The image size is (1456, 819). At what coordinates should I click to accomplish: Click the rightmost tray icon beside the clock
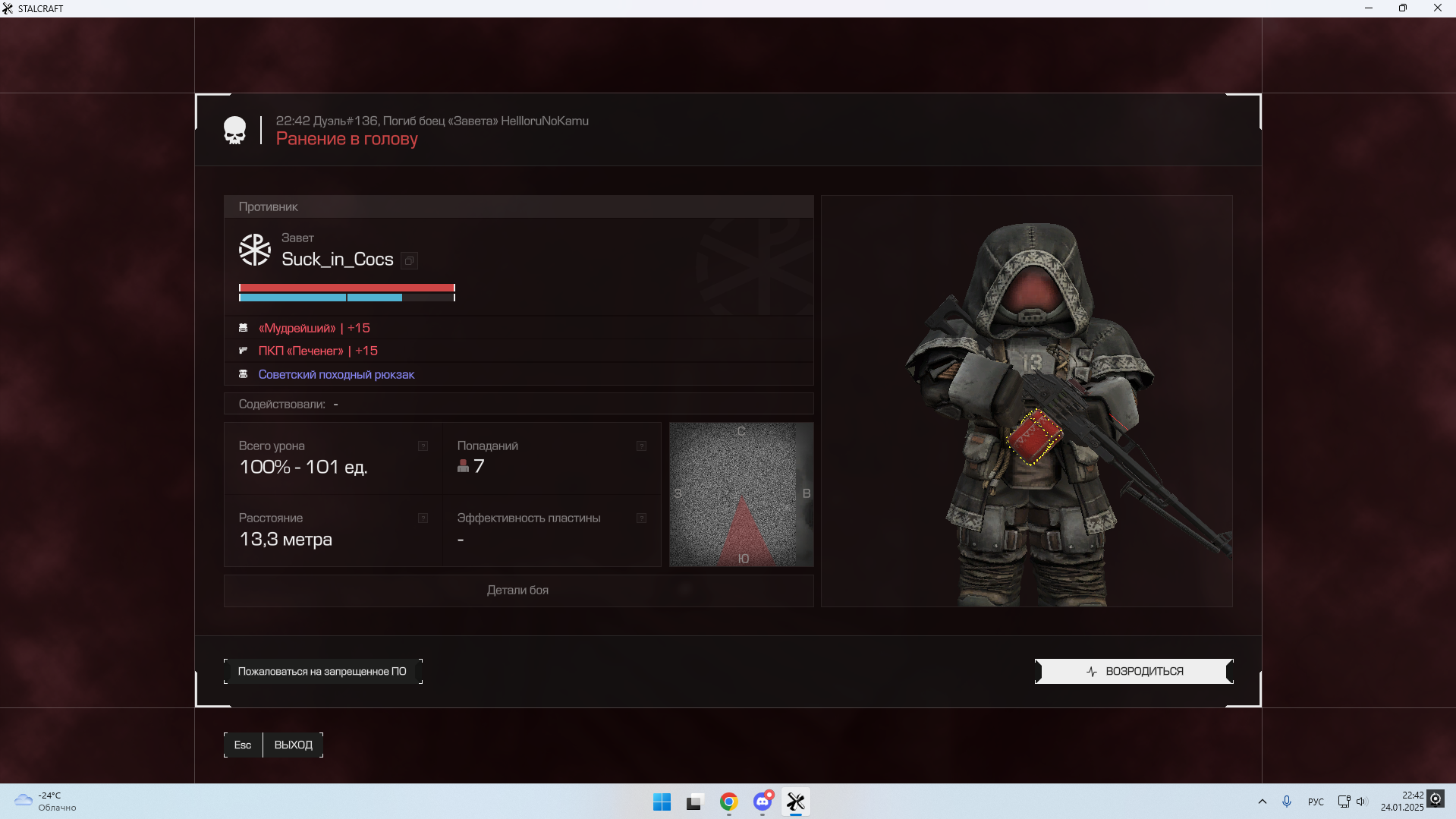pyautogui.click(x=1436, y=799)
